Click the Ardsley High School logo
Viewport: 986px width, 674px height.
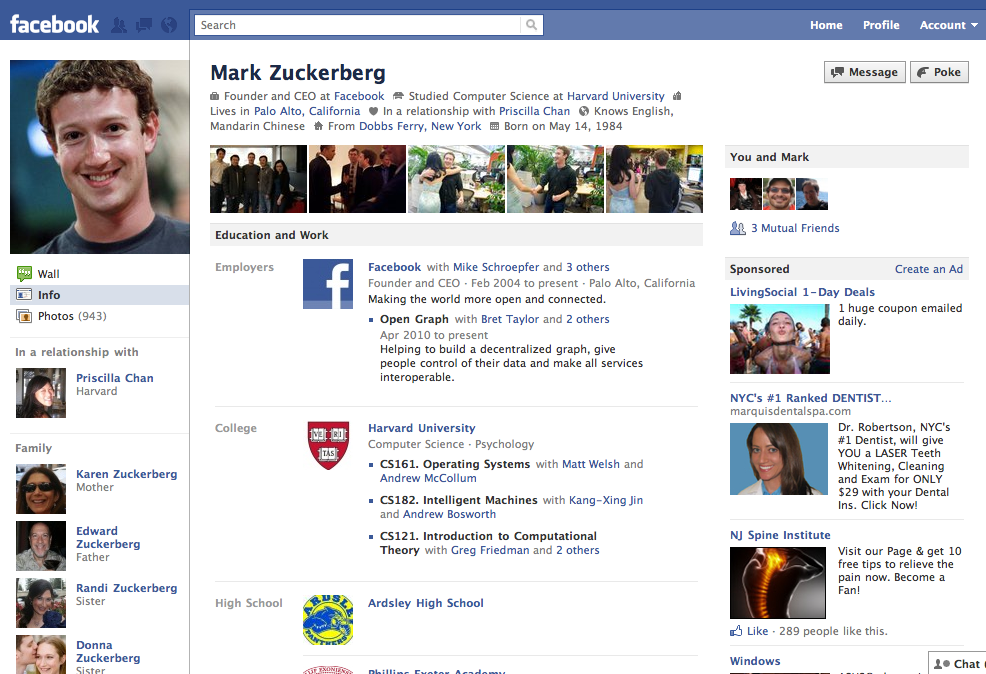pos(328,620)
